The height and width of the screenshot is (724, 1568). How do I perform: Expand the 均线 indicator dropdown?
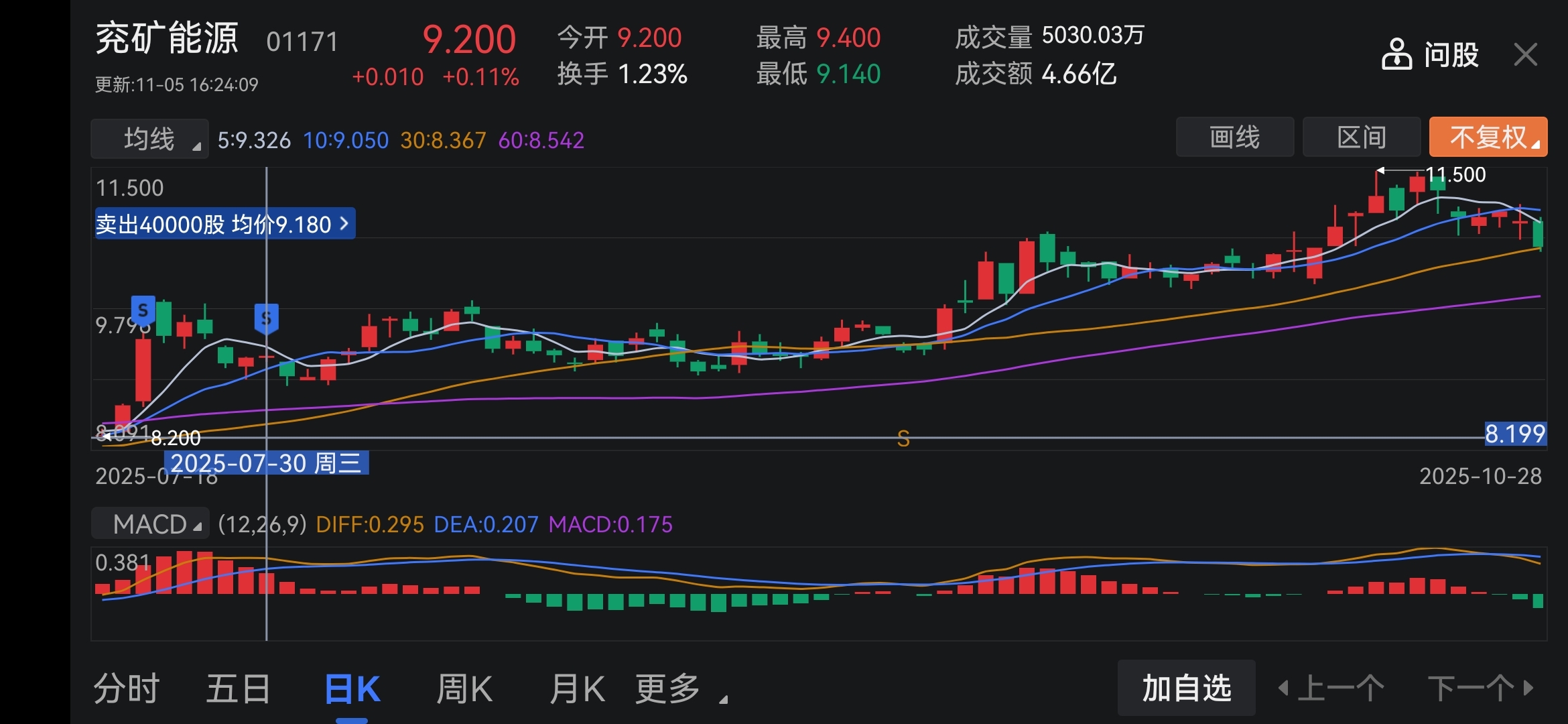[149, 139]
